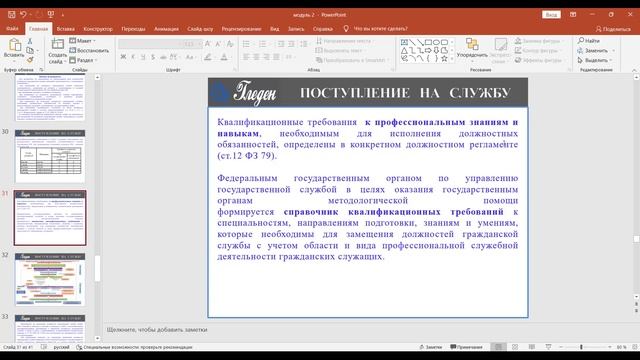Switch to the Переходы tab
640x360 pixels.
click(x=133, y=29)
